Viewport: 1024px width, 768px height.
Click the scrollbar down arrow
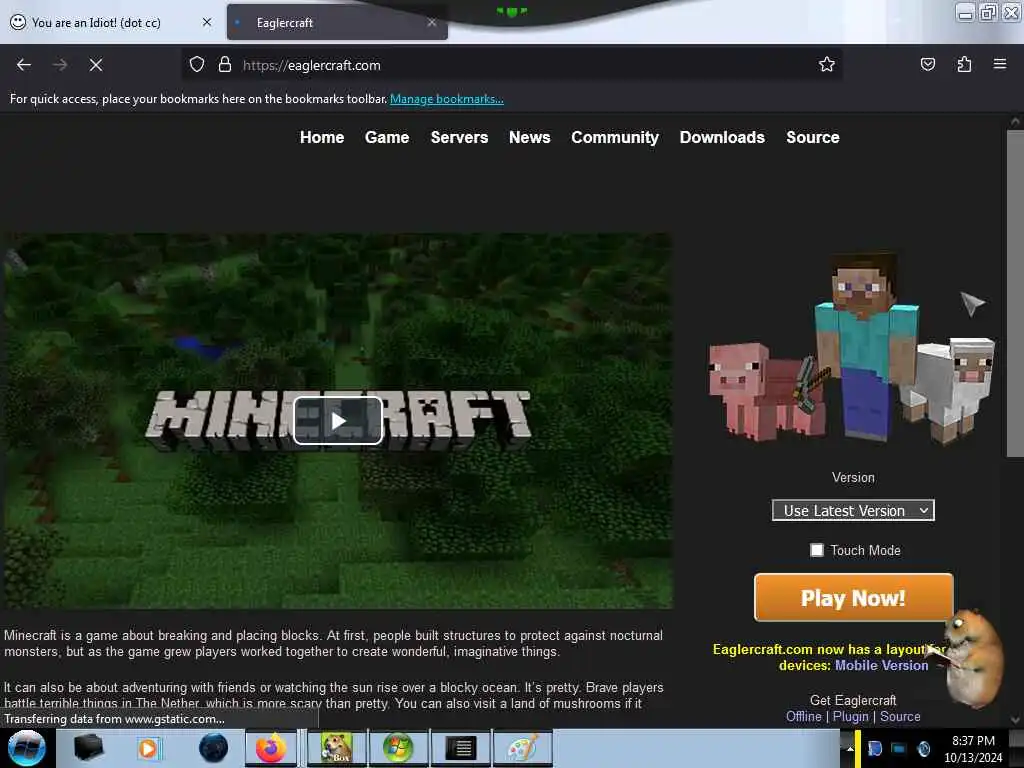[1014, 720]
